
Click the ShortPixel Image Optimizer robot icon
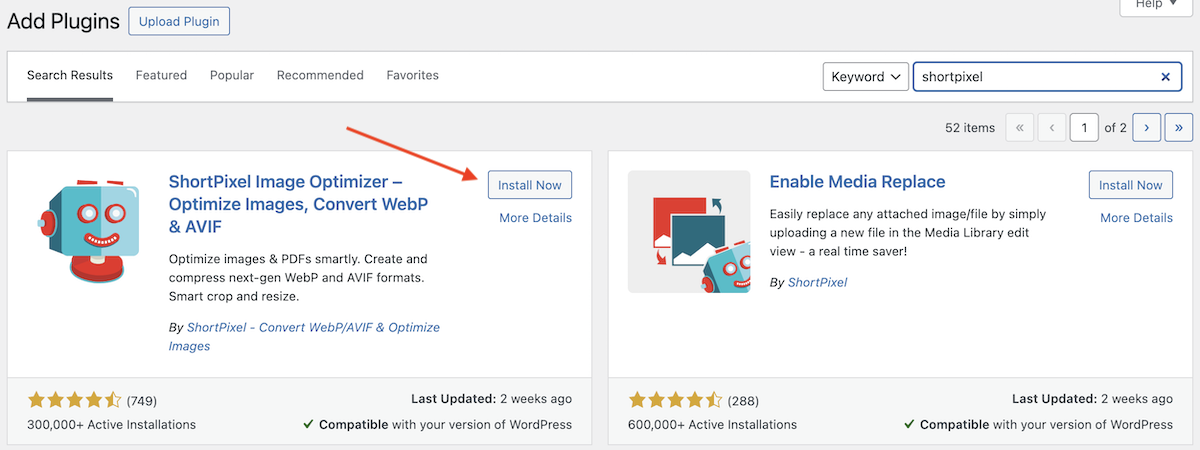[87, 232]
